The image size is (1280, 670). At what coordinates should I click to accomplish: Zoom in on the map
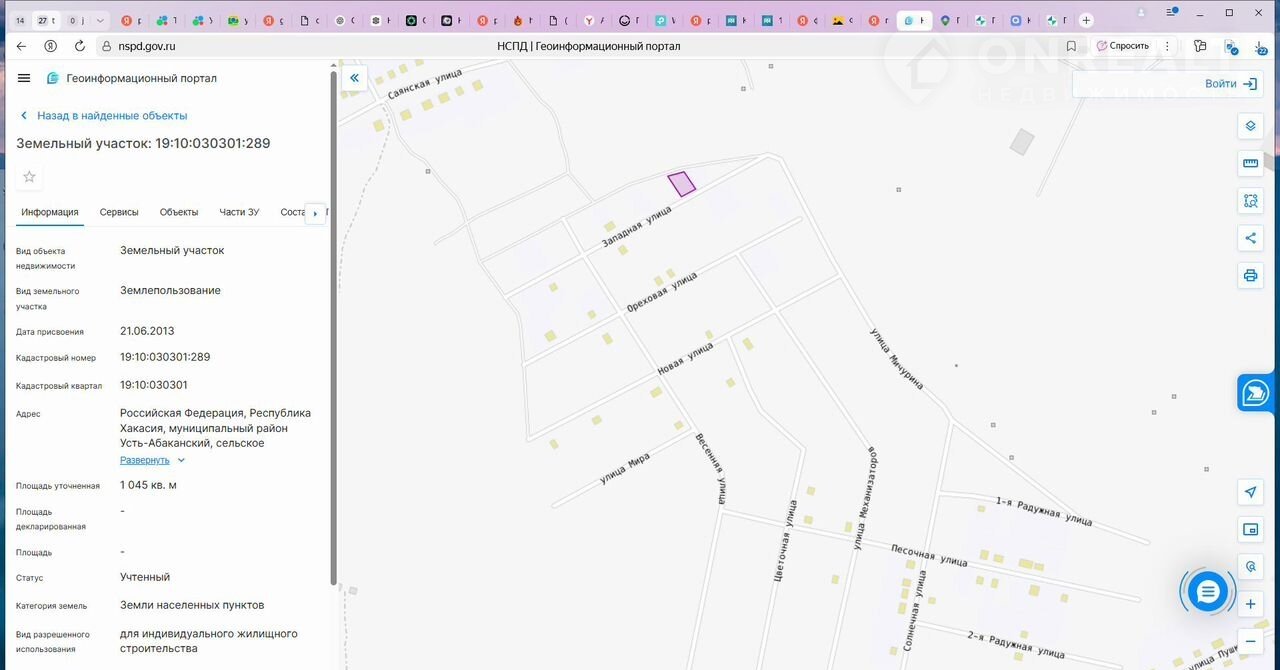1250,604
